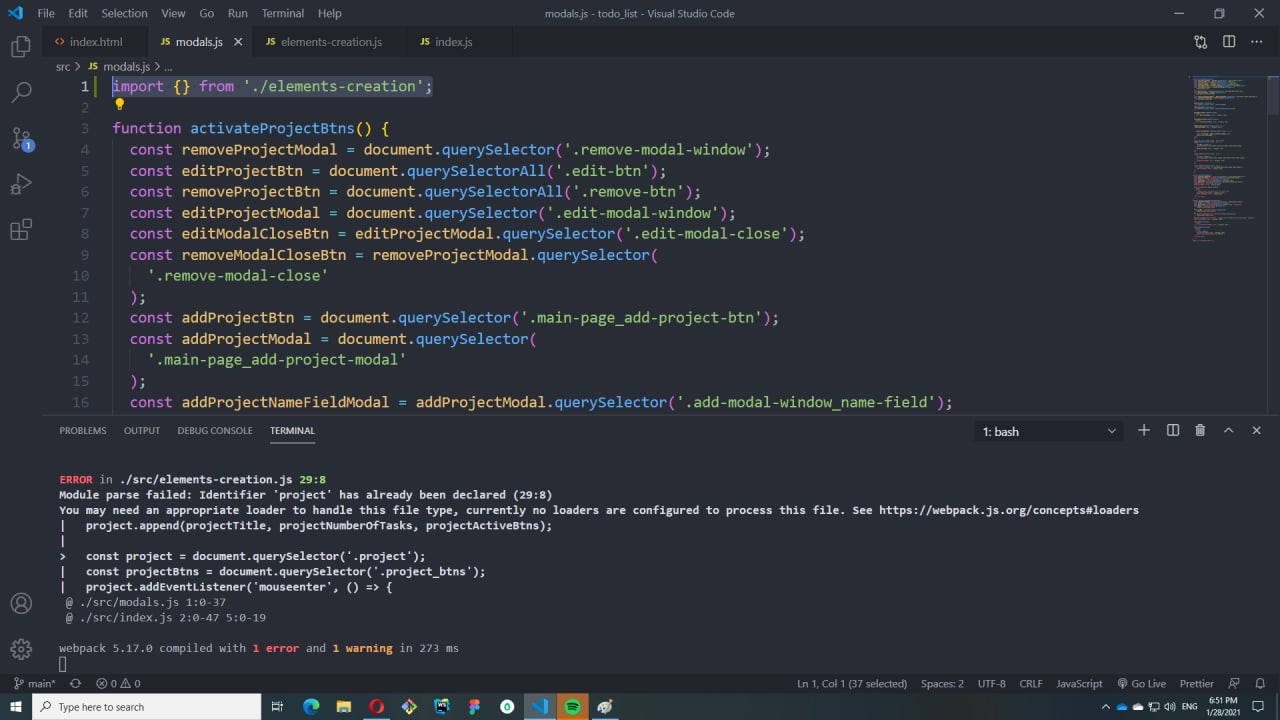This screenshot has height=720, width=1280.
Task: Open the Explorer view in activity bar
Action: click(21, 46)
